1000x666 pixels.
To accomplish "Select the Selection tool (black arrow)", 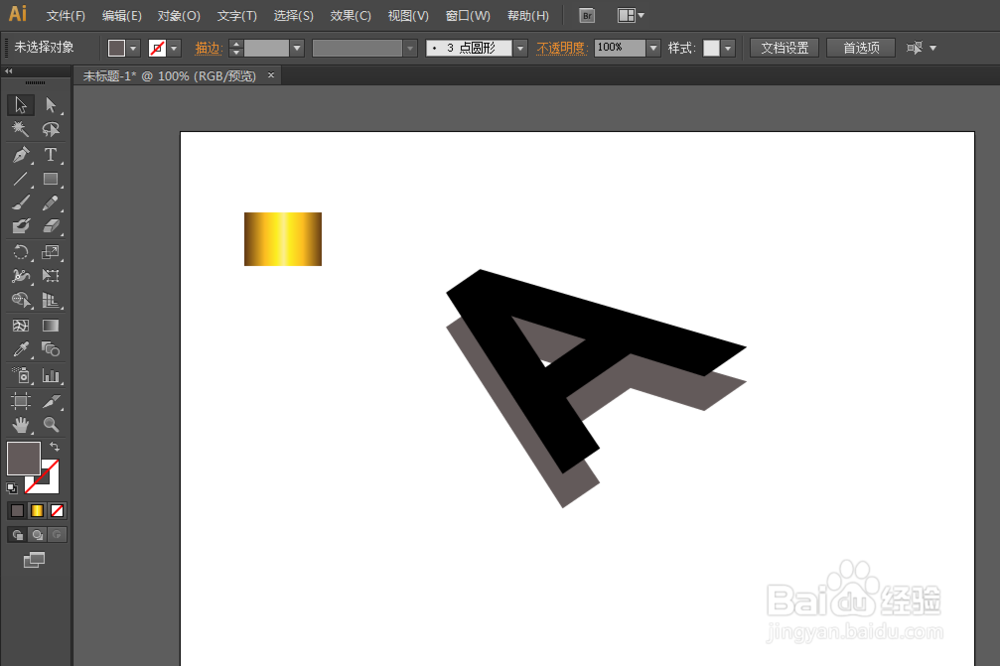I will [21, 105].
